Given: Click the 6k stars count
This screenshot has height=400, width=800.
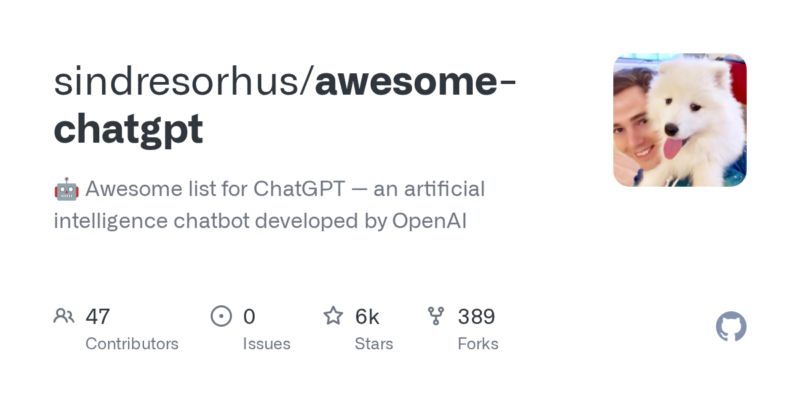Looking at the screenshot, I should (x=367, y=317).
